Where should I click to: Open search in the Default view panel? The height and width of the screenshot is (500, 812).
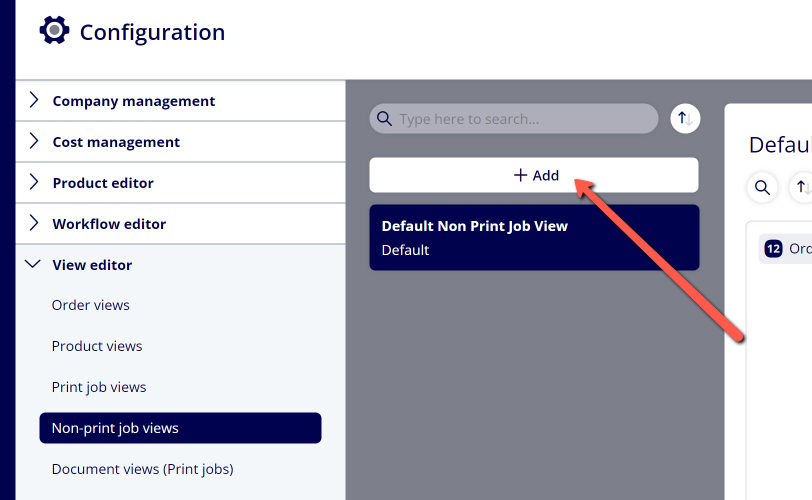(762, 187)
